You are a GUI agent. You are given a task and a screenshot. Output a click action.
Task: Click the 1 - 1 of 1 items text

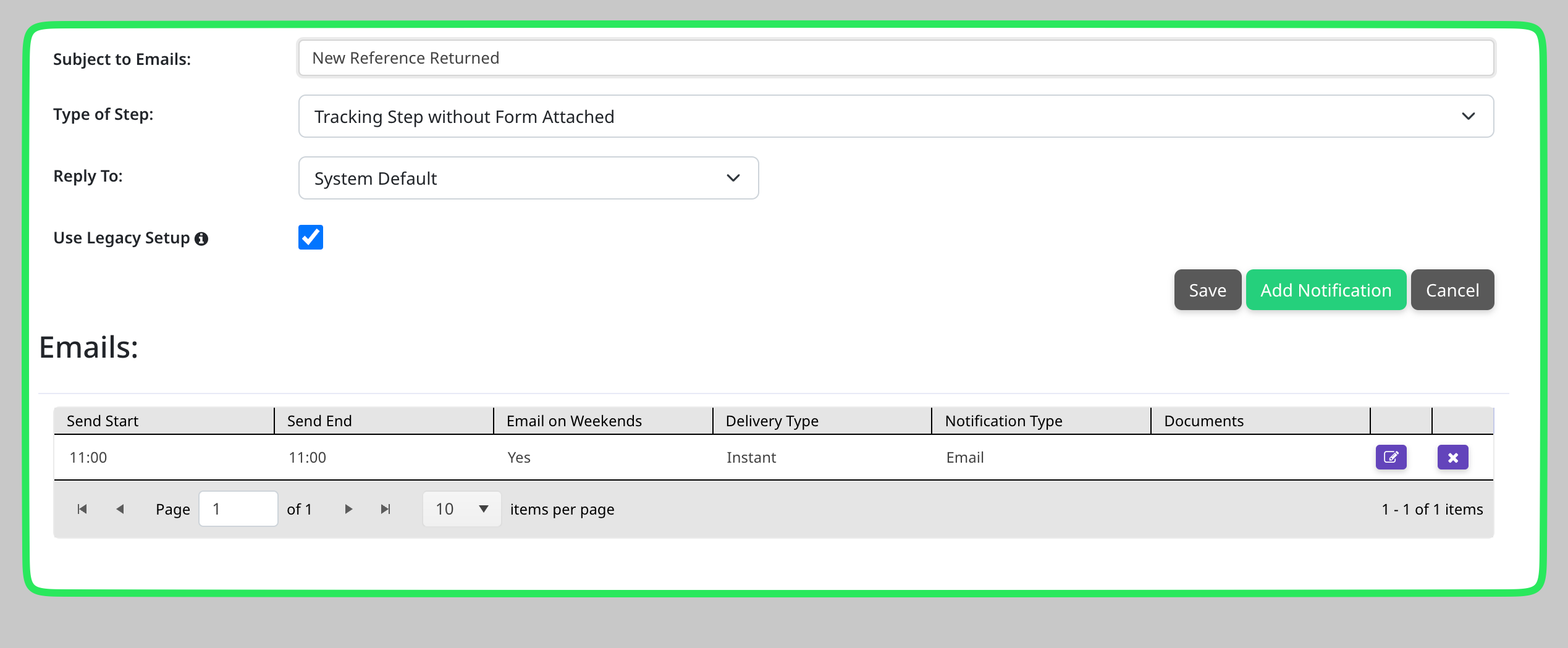(1432, 510)
